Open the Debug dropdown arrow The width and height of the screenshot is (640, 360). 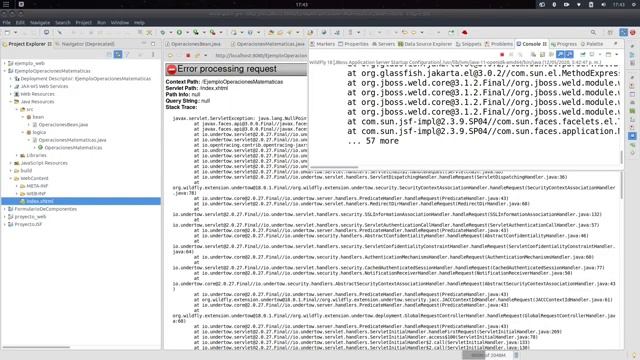(171, 32)
